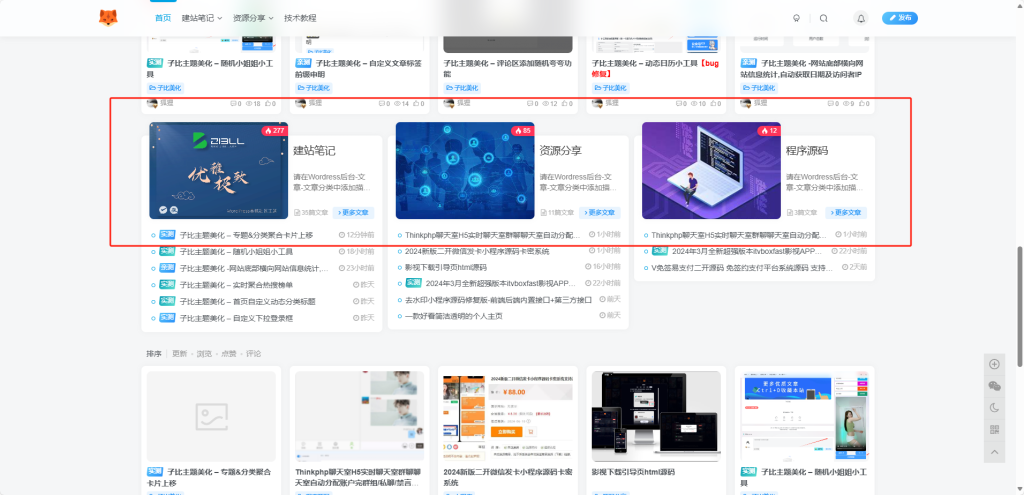
Task: Open the blue network cover image of 资源分享
Action: click(x=465, y=170)
